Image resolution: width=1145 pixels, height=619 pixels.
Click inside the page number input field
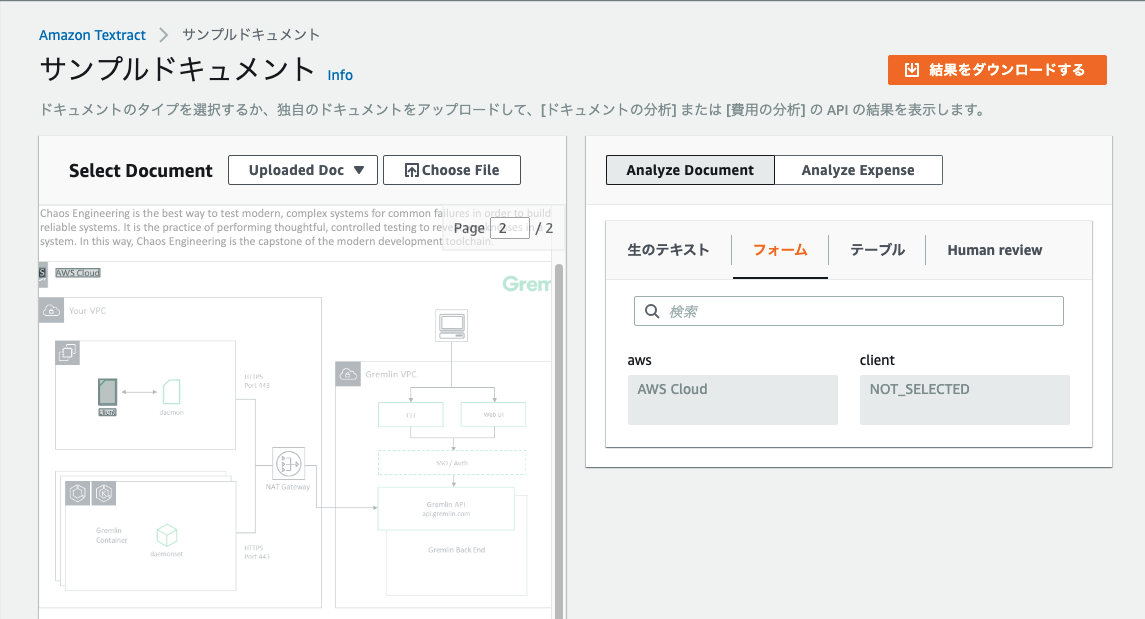(509, 228)
